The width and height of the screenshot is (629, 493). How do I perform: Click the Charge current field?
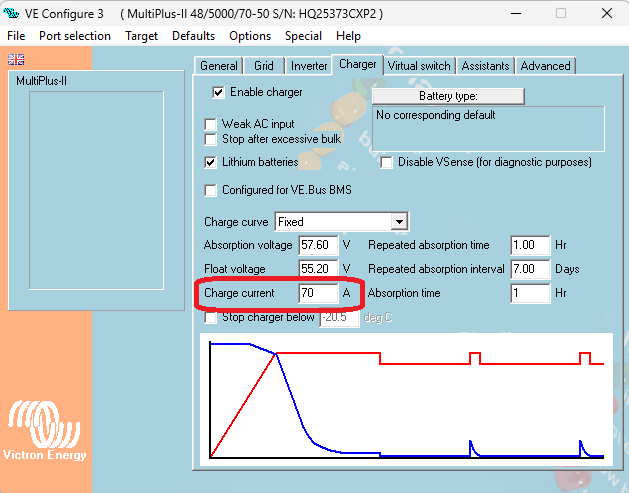coord(319,293)
